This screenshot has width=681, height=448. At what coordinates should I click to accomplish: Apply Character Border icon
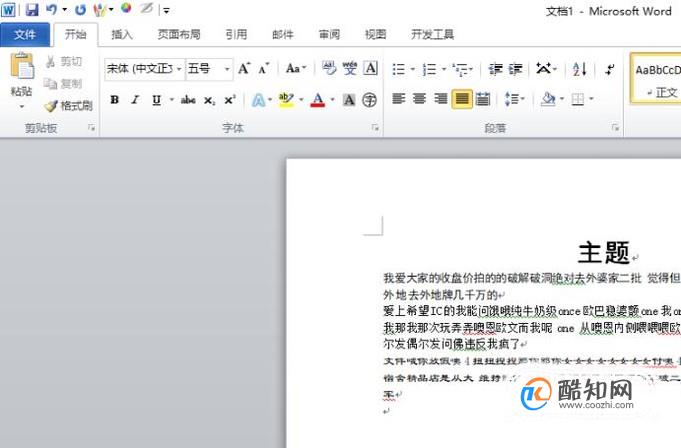pos(370,69)
